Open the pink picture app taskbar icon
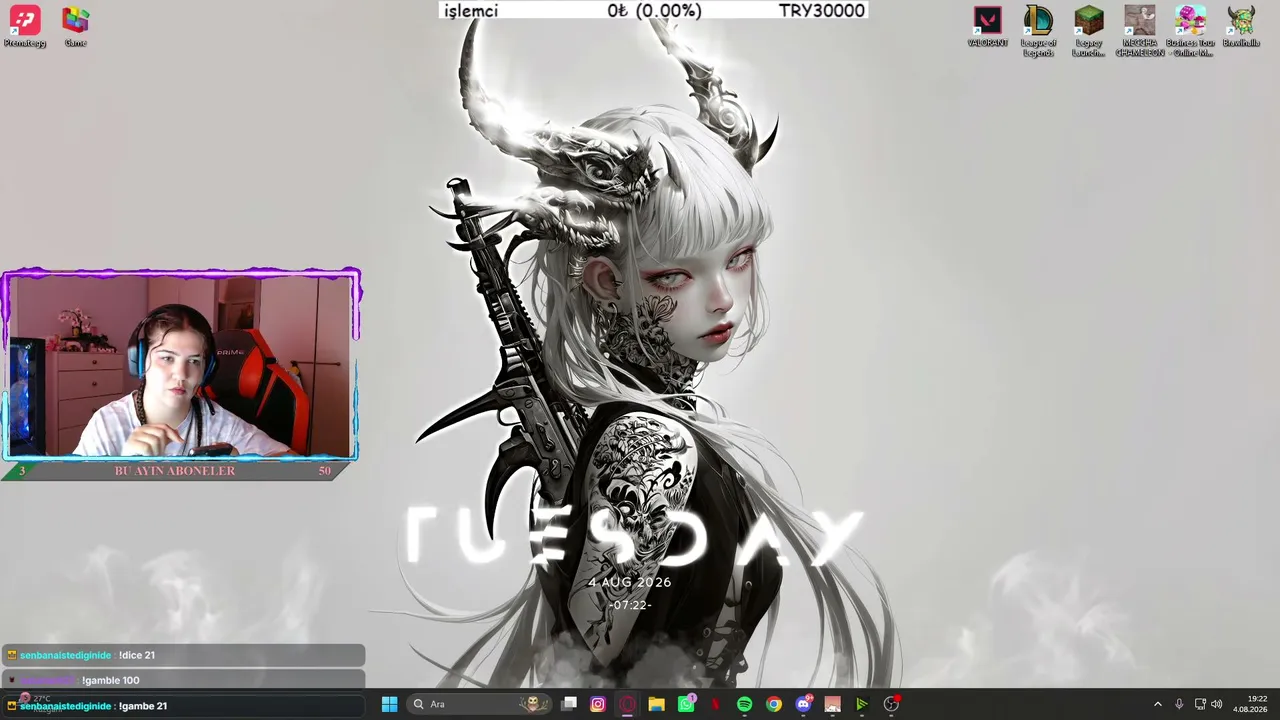The height and width of the screenshot is (720, 1280). pyautogui.click(x=832, y=704)
